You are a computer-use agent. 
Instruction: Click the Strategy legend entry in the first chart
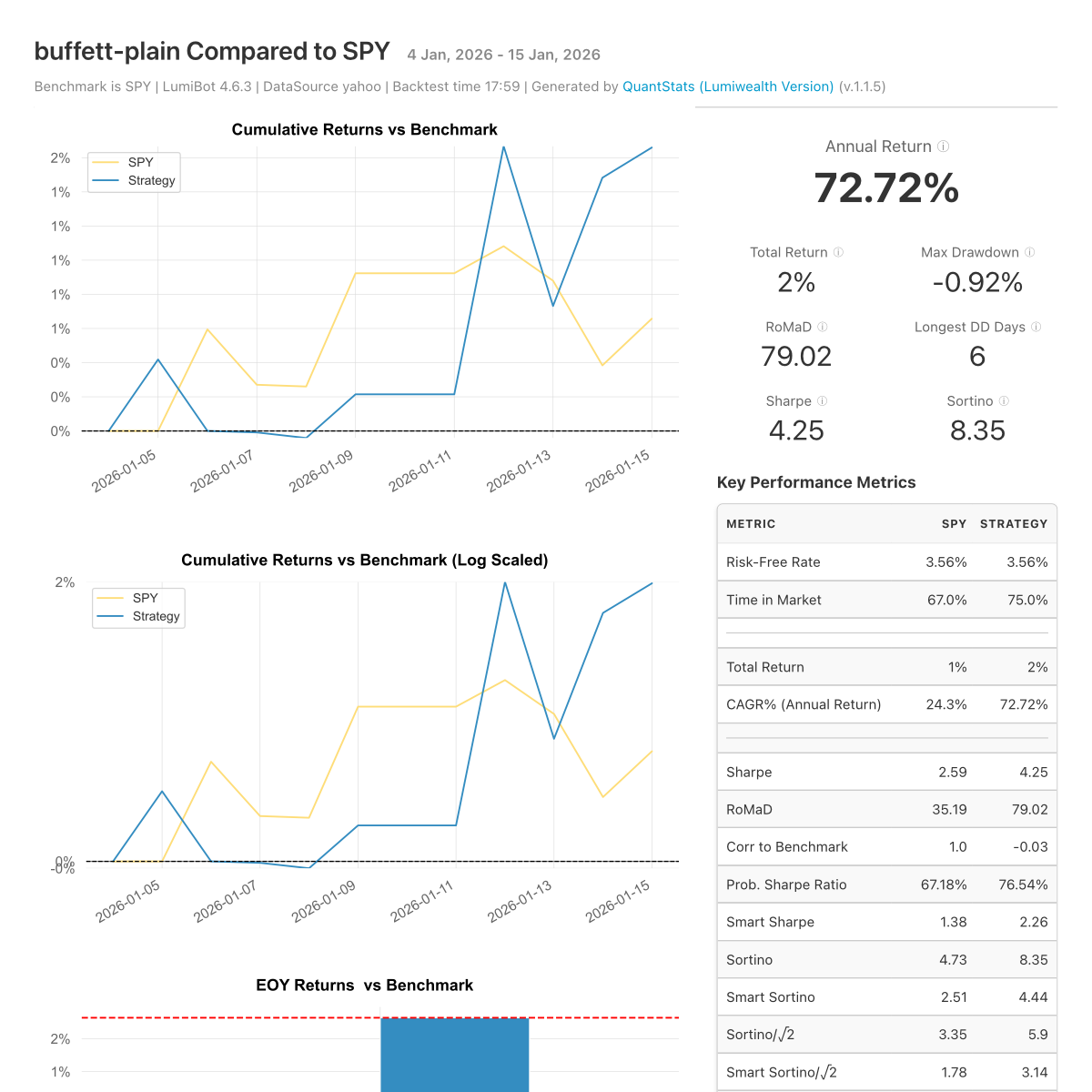click(135, 180)
